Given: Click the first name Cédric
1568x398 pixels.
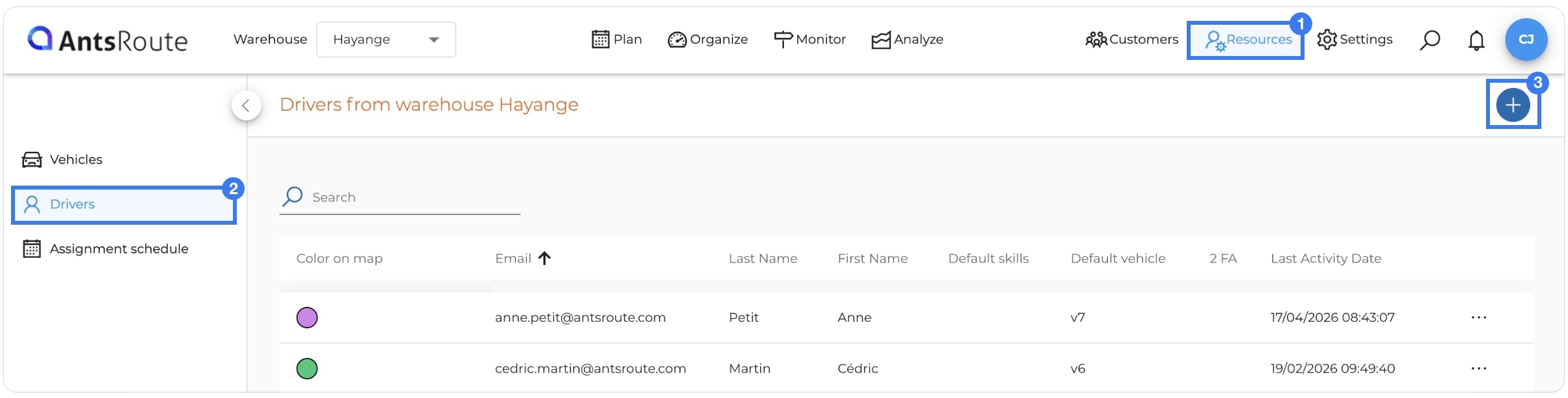Looking at the screenshot, I should (858, 369).
